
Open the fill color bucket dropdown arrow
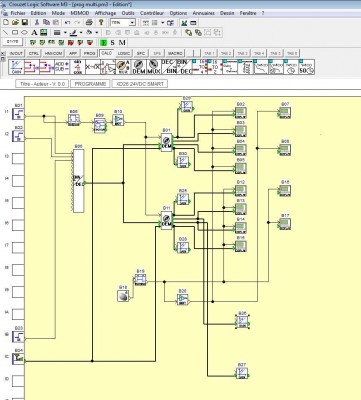97,33
